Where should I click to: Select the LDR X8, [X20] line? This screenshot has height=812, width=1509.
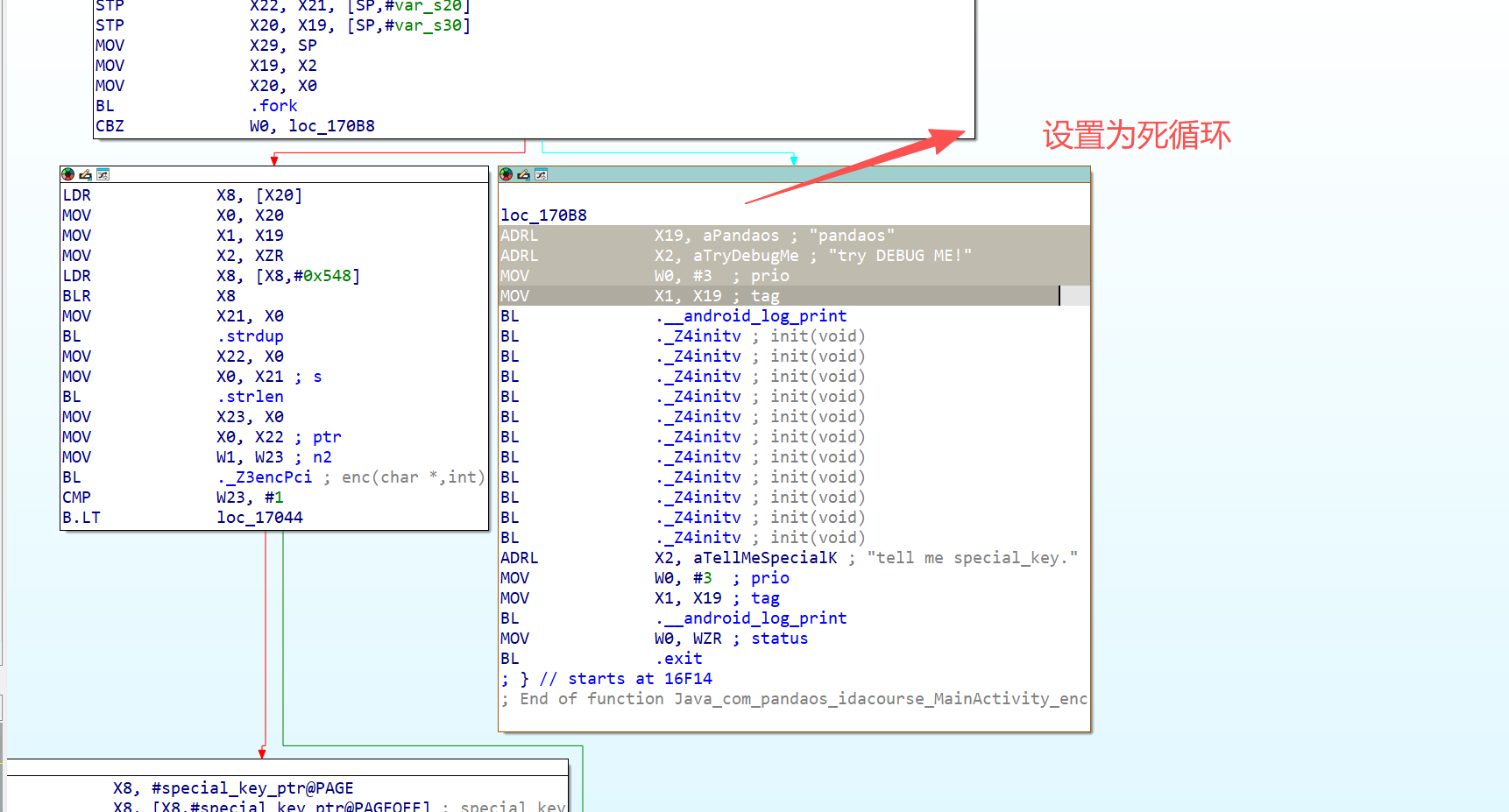click(x=182, y=195)
